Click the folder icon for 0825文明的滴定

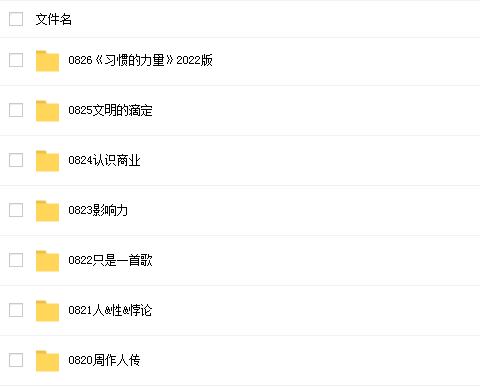47,111
